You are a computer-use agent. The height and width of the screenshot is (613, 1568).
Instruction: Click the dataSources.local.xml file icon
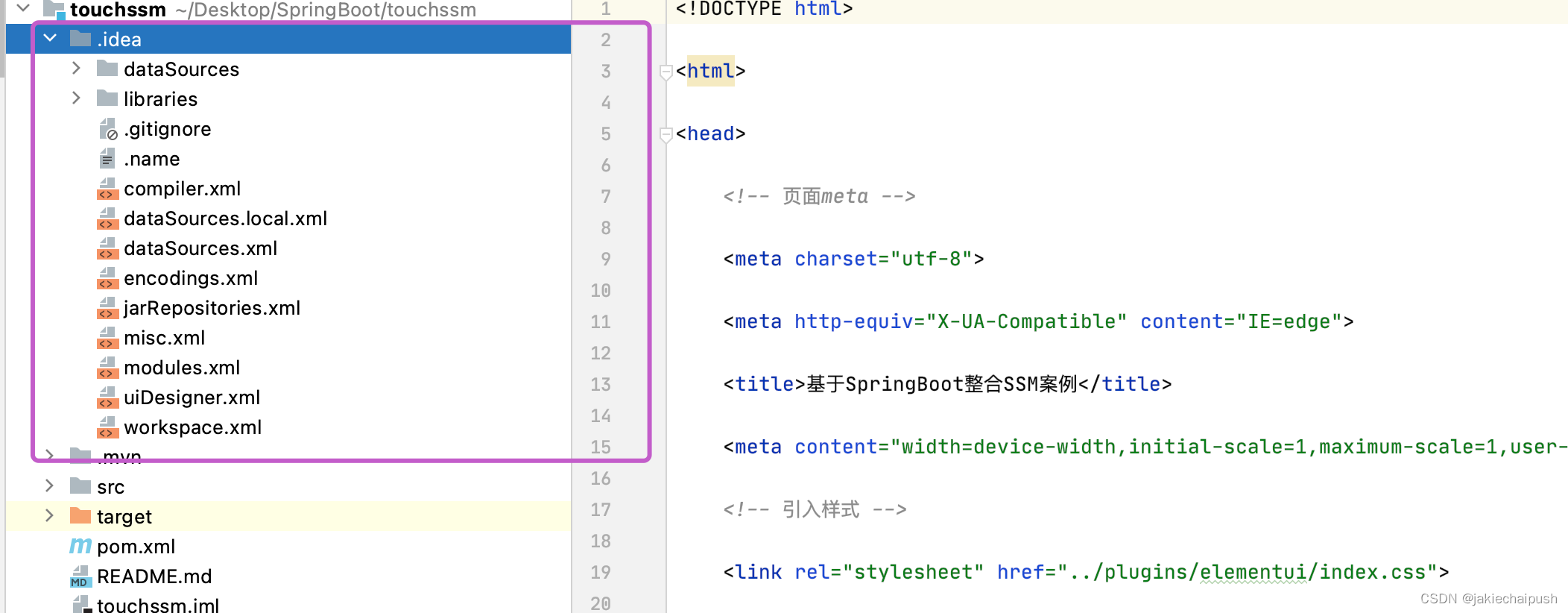pyautogui.click(x=108, y=219)
